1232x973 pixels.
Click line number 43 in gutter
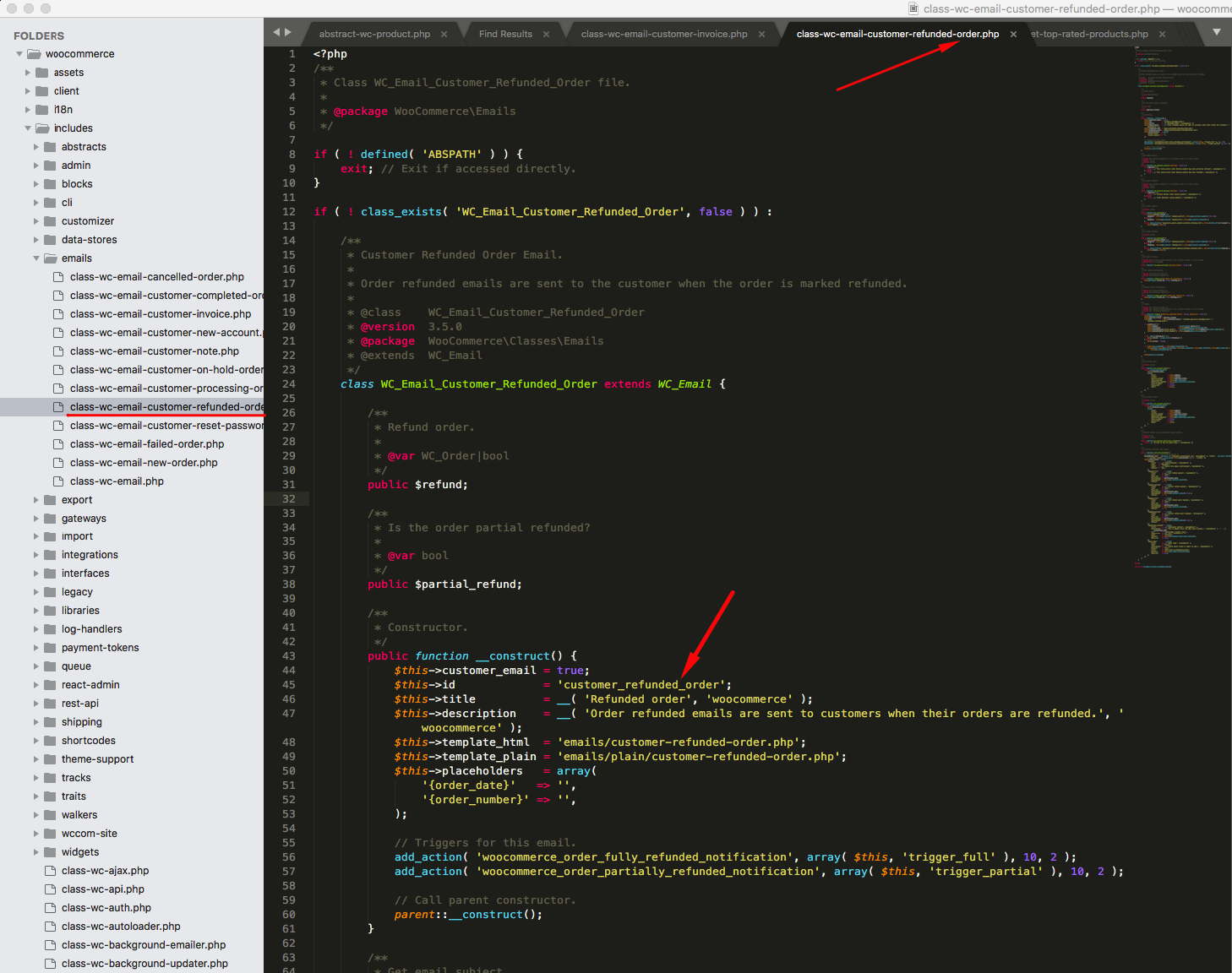tap(289, 656)
